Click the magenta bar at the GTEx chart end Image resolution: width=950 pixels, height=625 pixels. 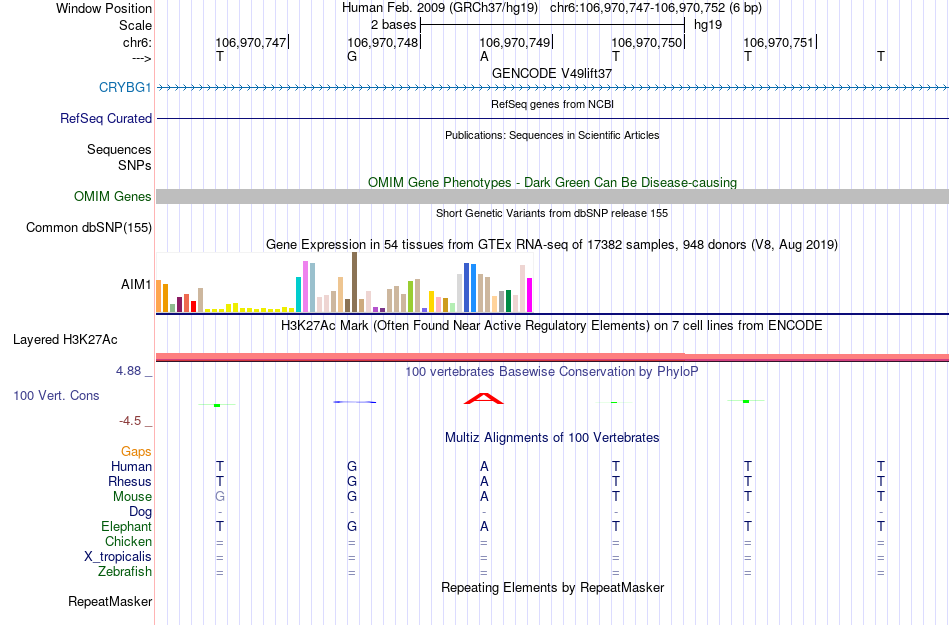click(x=530, y=295)
